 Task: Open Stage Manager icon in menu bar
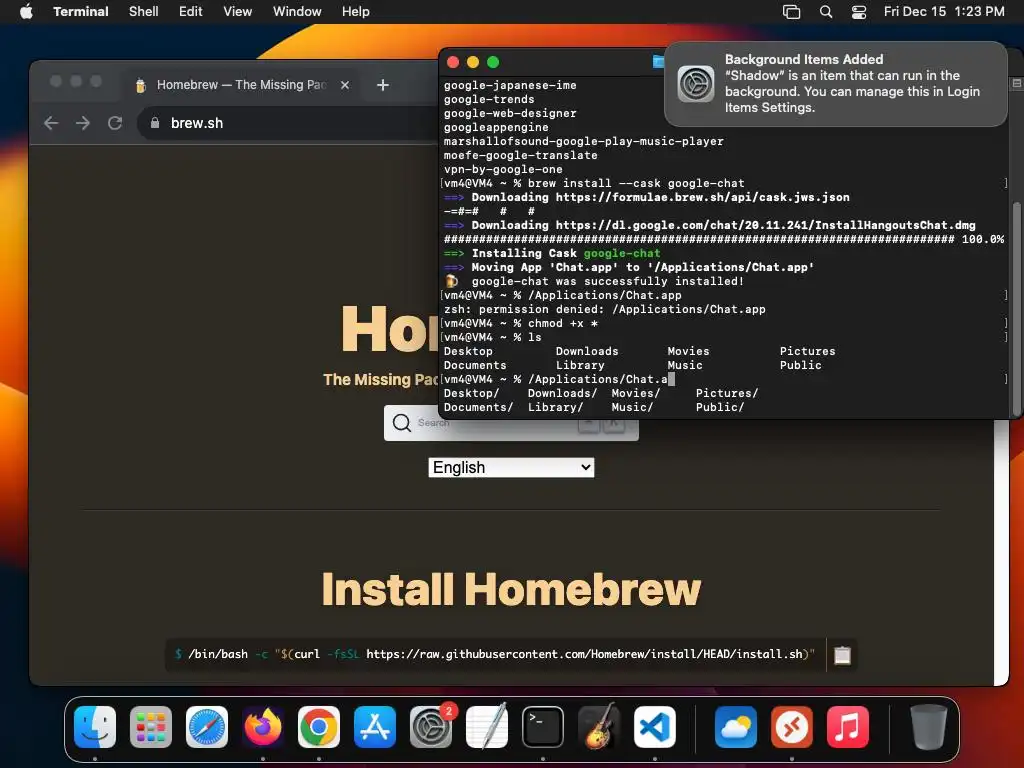pos(792,11)
